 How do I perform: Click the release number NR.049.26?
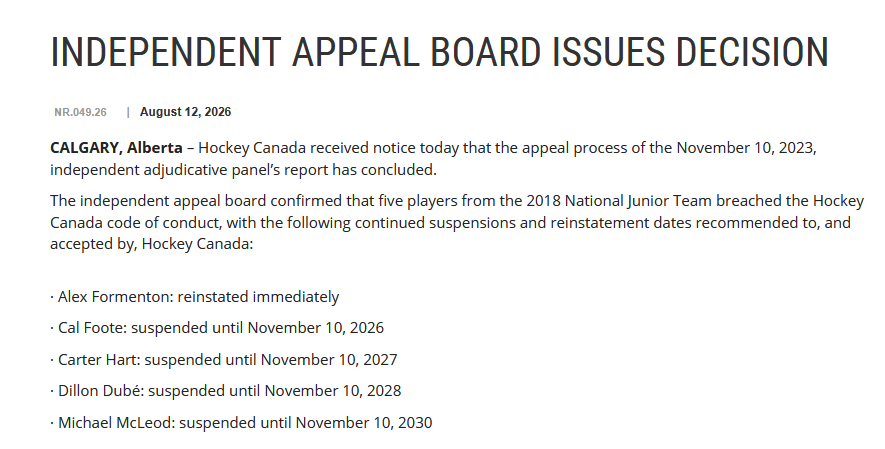(x=80, y=112)
